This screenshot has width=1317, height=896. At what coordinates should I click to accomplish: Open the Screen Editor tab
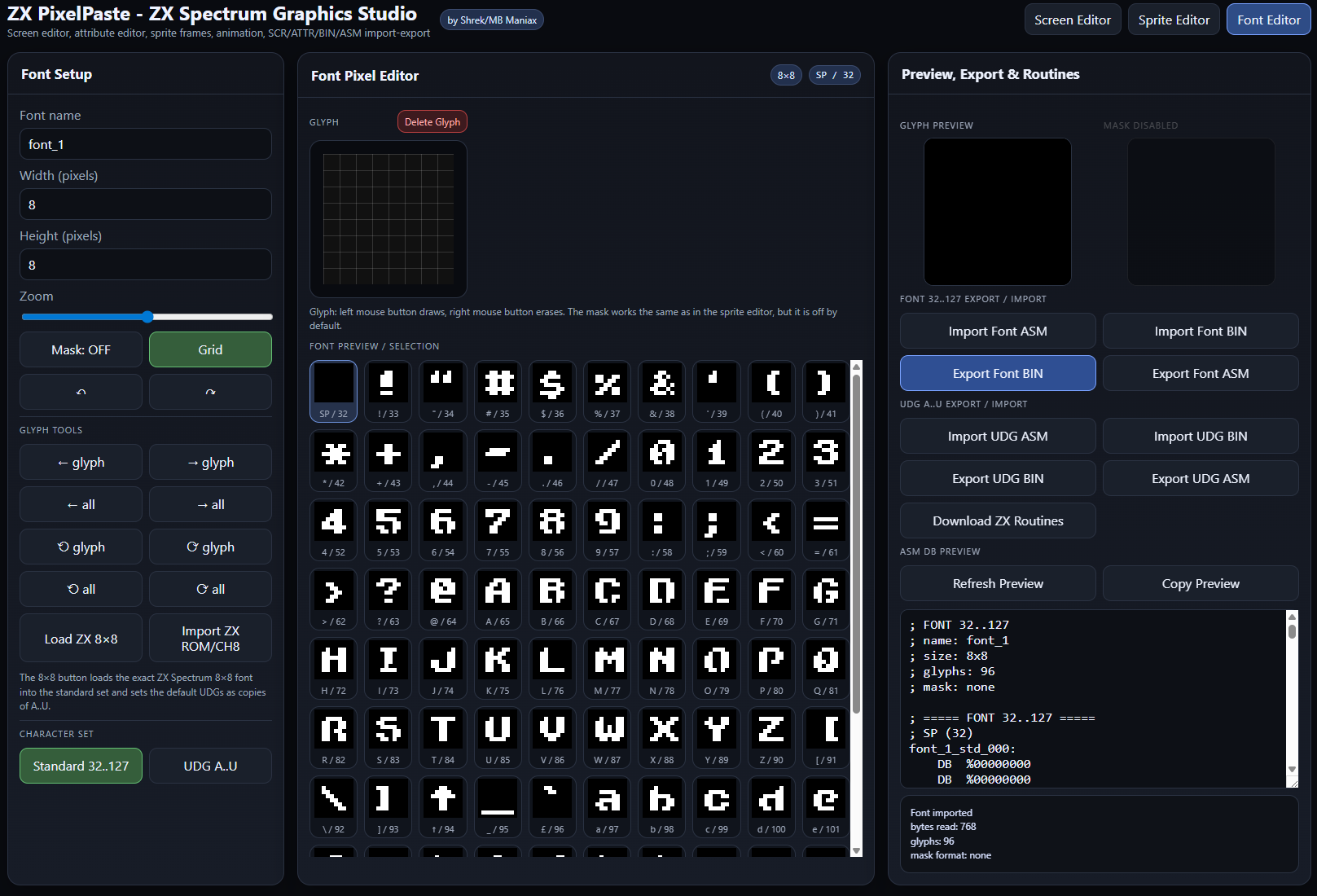tap(1072, 20)
